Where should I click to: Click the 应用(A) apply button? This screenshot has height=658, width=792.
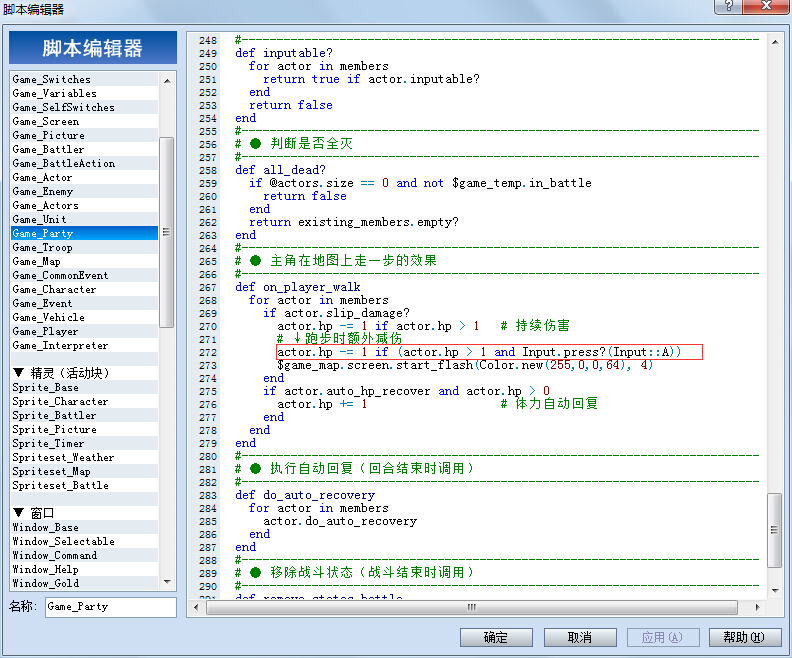coord(663,637)
